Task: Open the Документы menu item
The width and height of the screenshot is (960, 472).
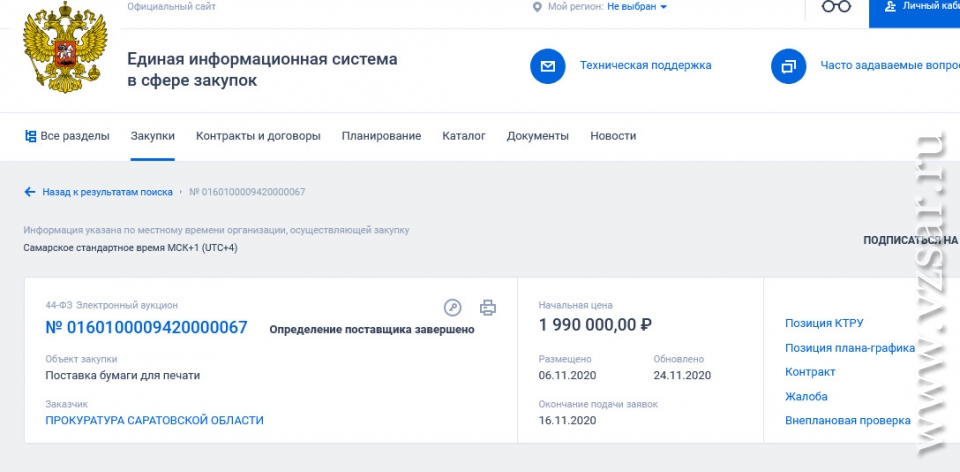Action: point(538,136)
